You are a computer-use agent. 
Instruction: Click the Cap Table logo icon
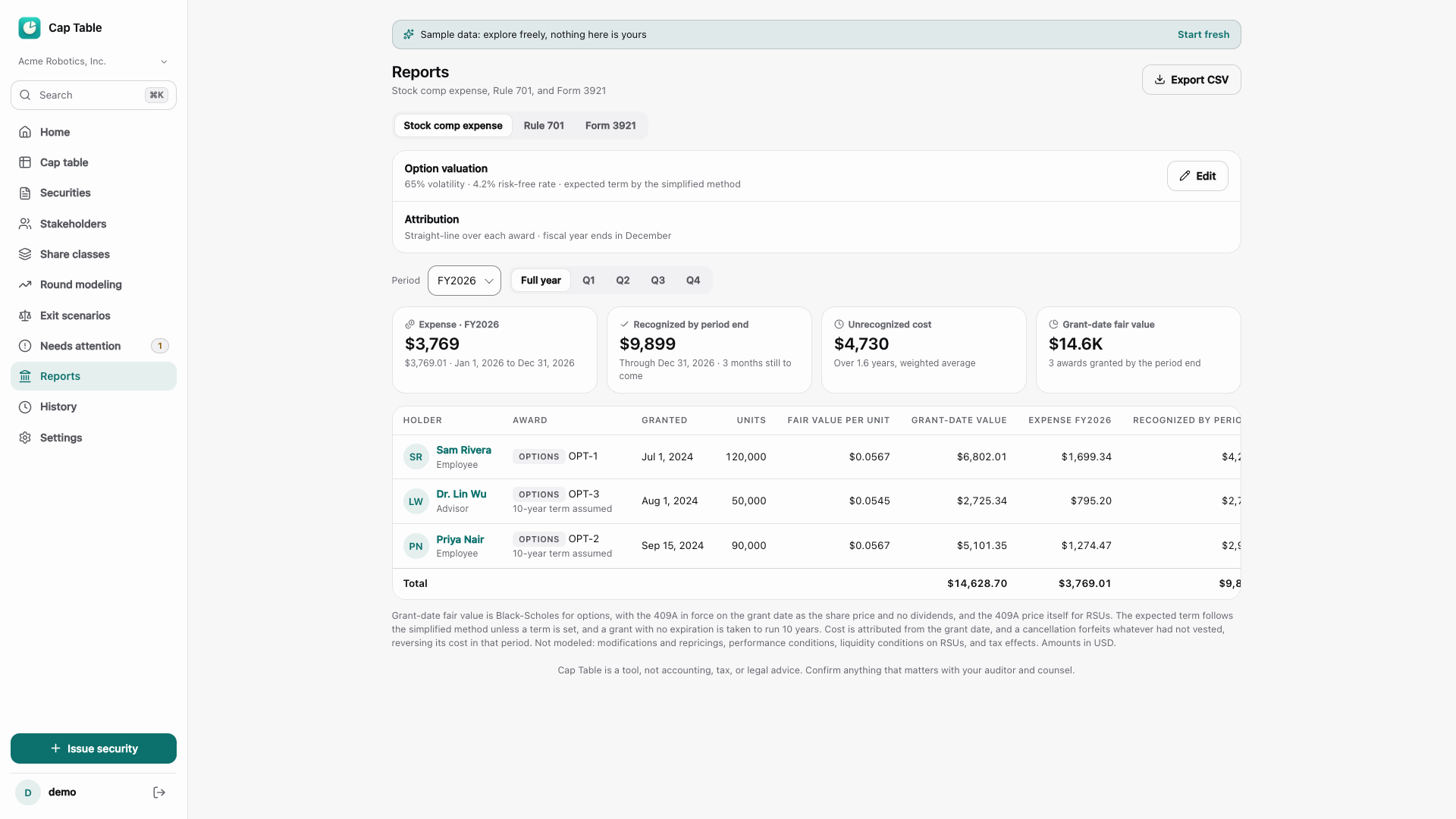click(x=30, y=28)
